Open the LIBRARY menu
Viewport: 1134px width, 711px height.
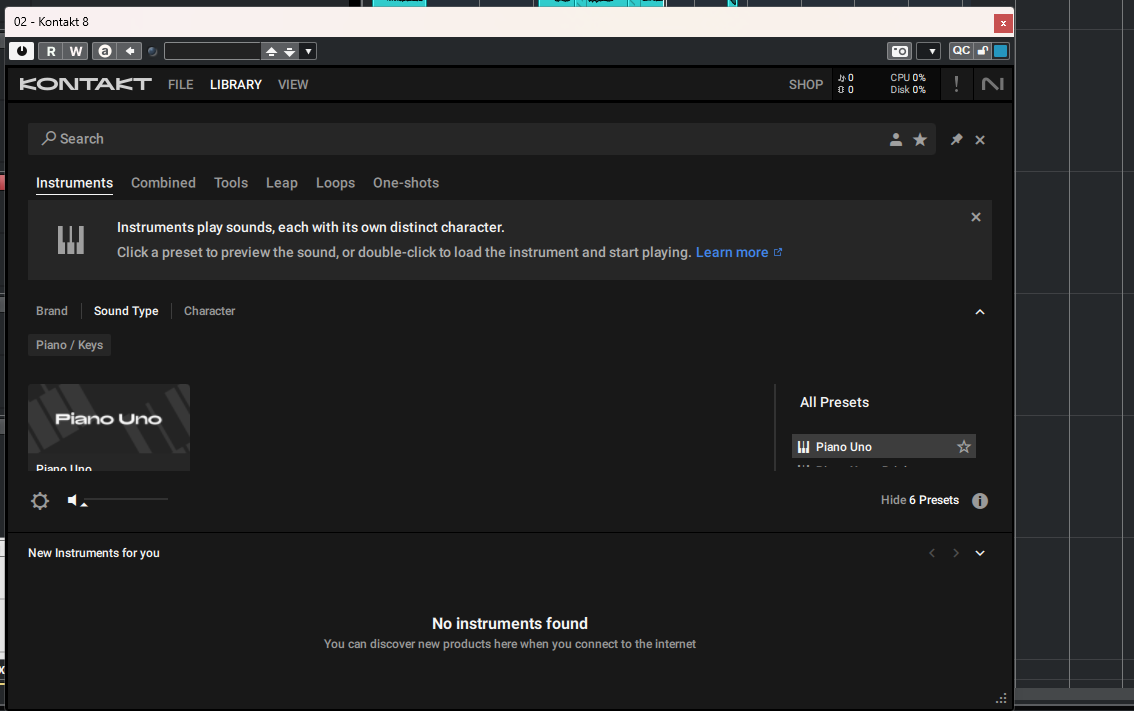(x=236, y=85)
